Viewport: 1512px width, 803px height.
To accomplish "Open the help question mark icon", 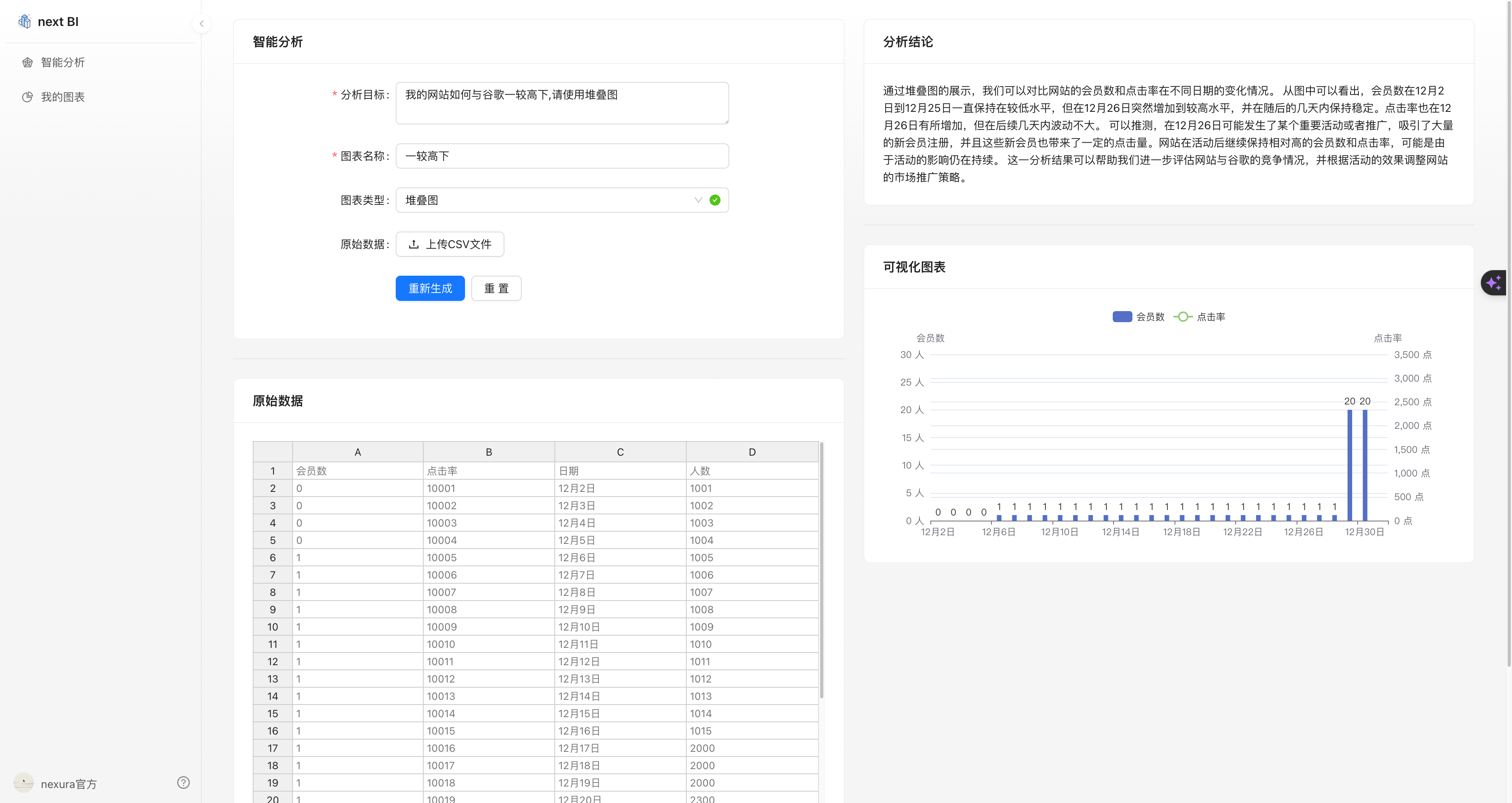I will (x=183, y=783).
